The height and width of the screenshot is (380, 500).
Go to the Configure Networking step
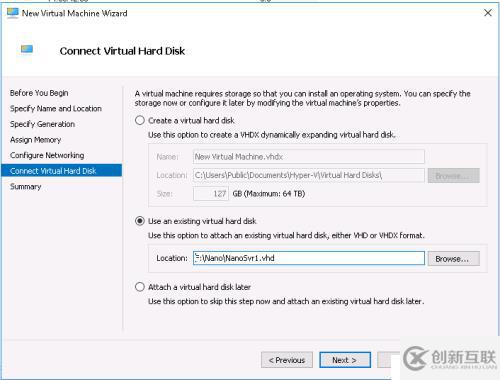point(47,155)
